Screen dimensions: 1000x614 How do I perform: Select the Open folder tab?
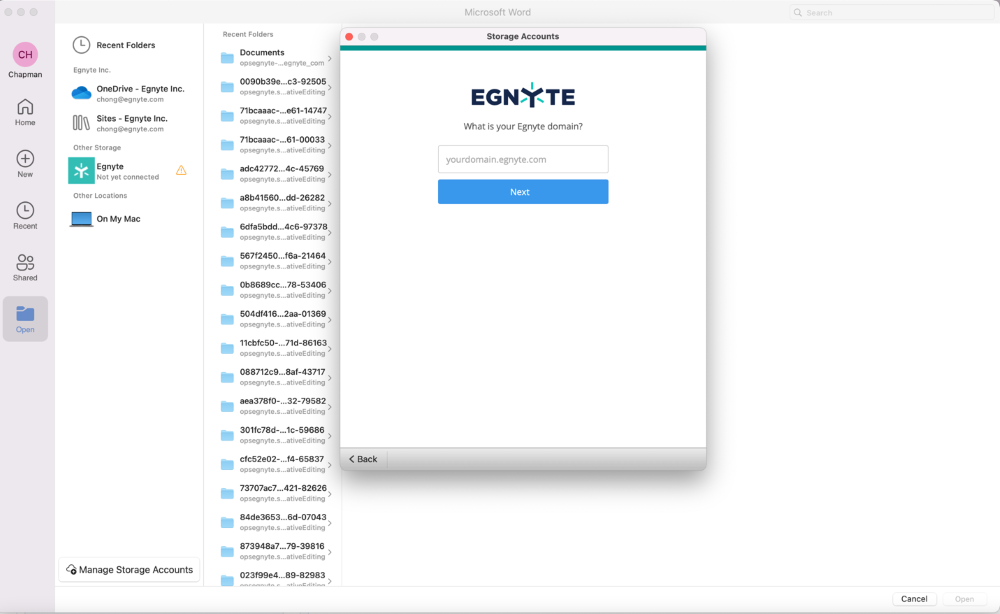click(x=25, y=319)
